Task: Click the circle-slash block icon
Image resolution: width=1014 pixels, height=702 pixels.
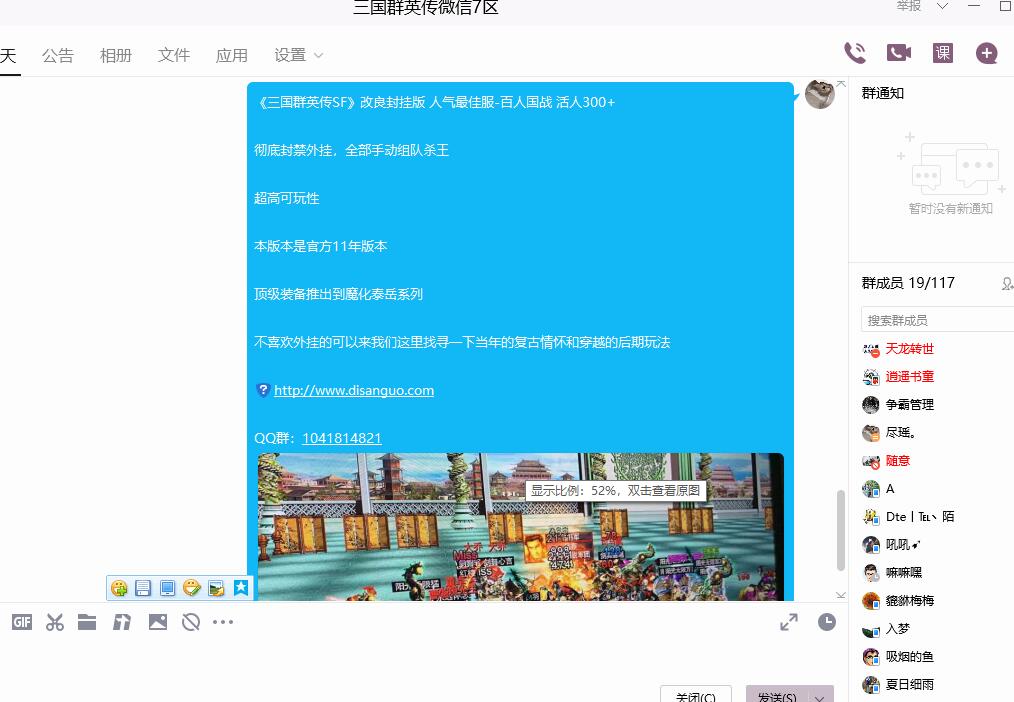Action: pyautogui.click(x=191, y=622)
